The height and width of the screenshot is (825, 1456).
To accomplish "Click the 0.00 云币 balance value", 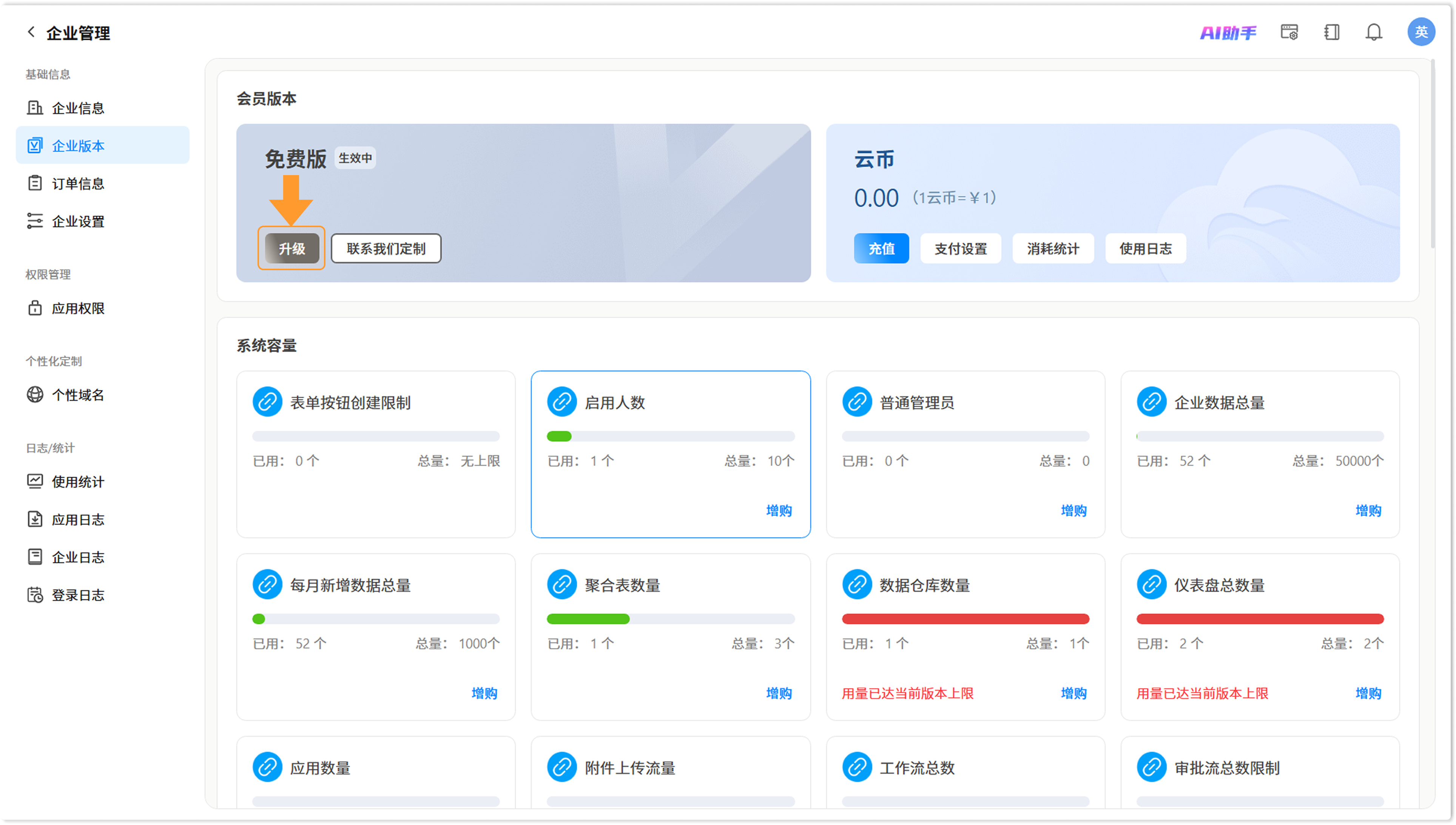I will point(876,198).
